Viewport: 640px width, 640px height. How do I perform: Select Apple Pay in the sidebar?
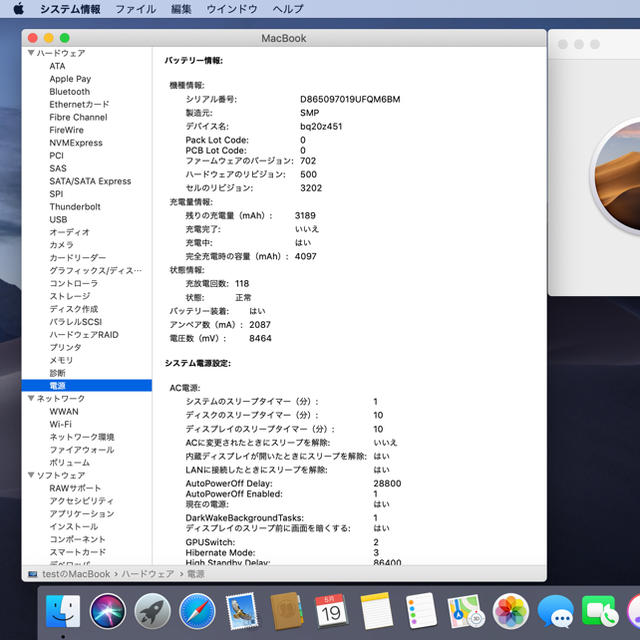click(70, 79)
